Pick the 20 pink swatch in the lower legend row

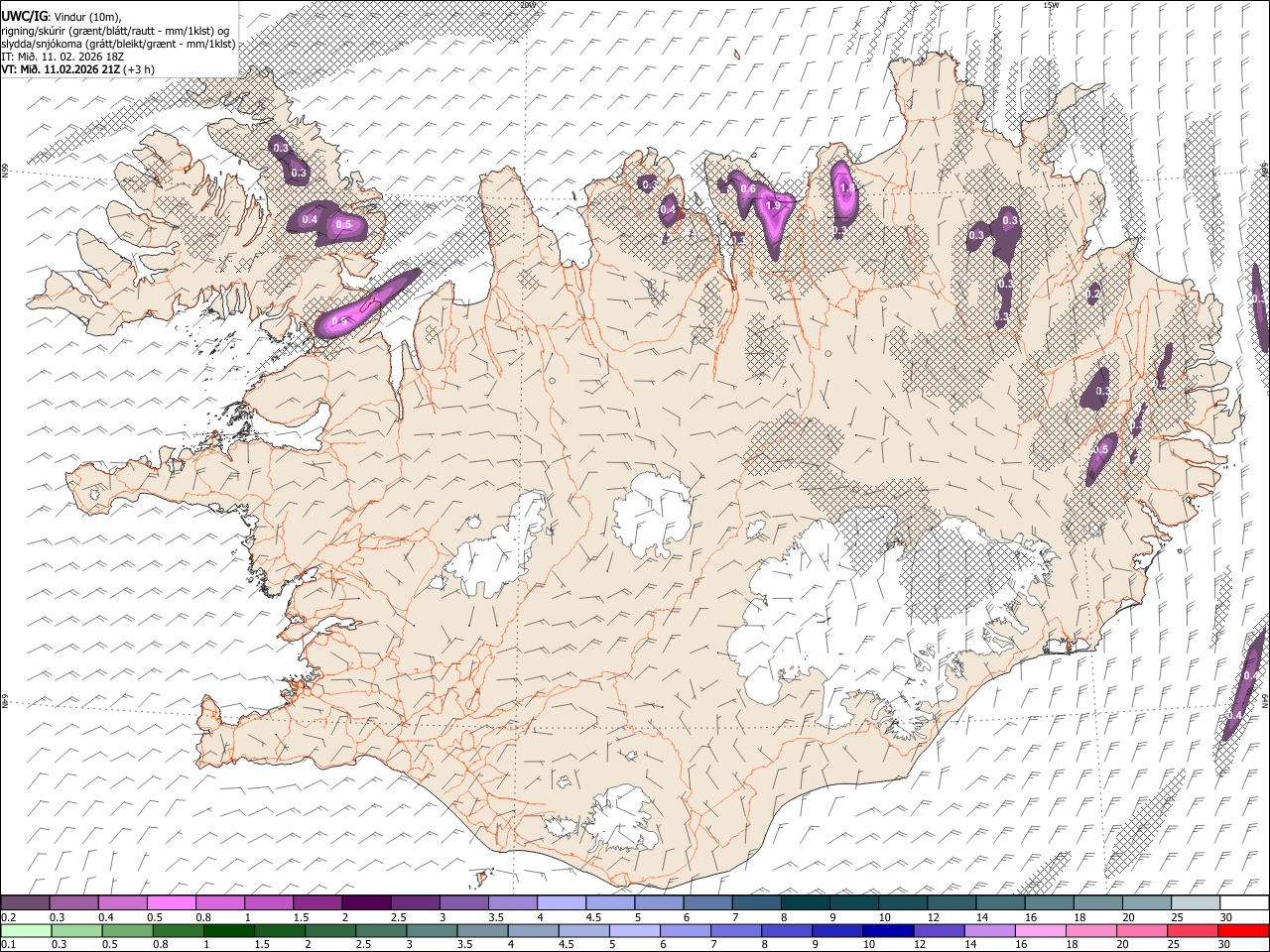(x=1140, y=930)
